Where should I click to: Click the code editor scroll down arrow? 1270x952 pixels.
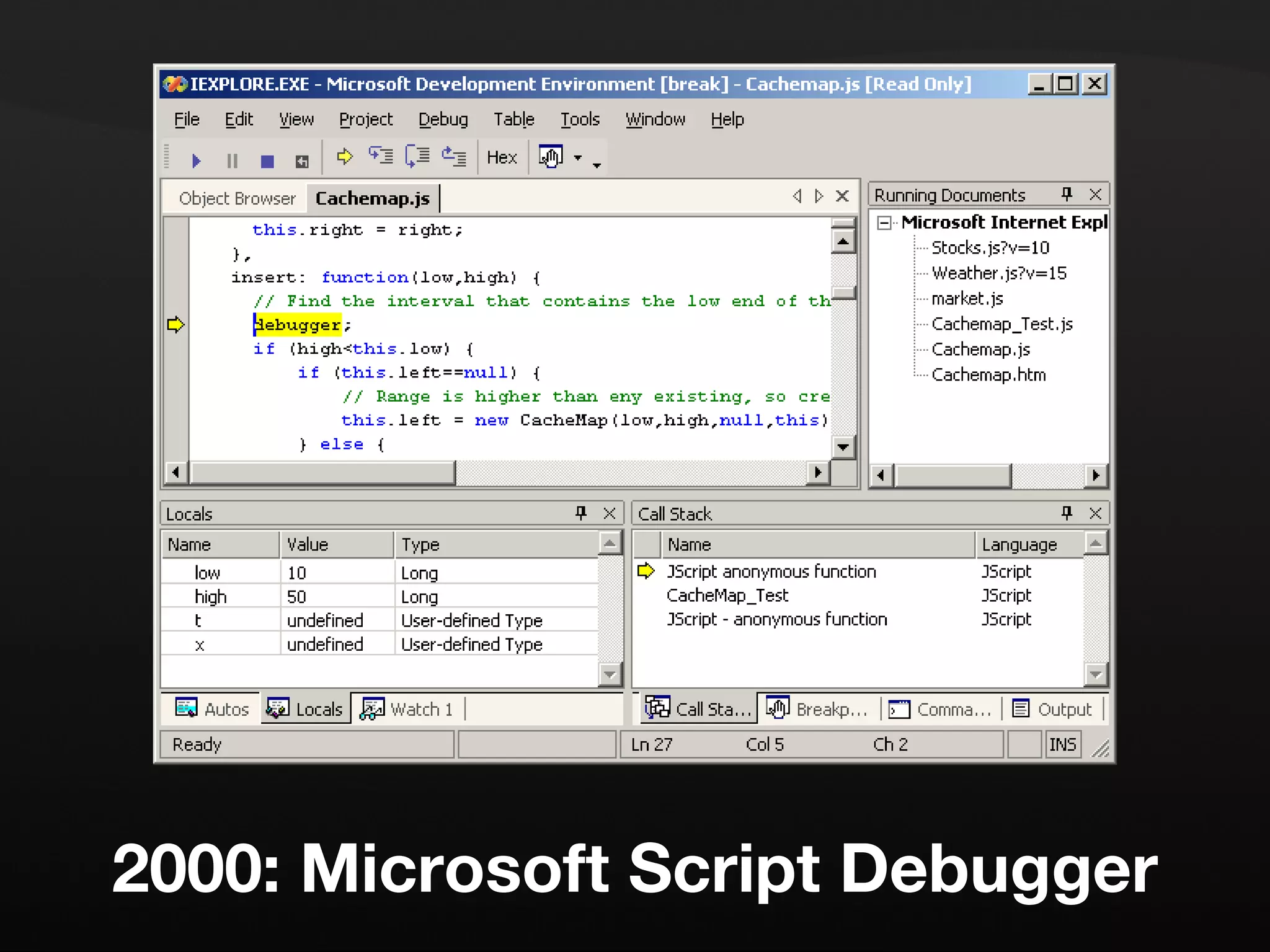coord(843,446)
